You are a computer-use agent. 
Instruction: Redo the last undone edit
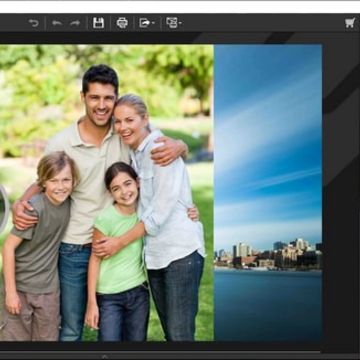[x=75, y=23]
